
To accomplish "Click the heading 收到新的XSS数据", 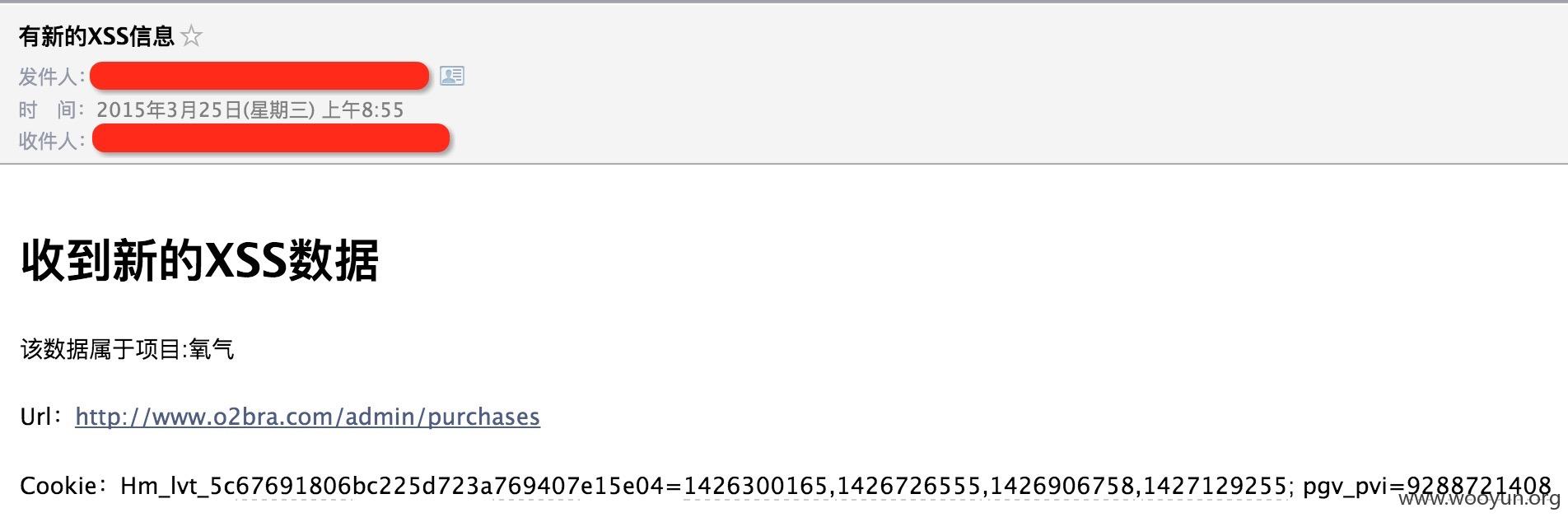I will coord(199,261).
